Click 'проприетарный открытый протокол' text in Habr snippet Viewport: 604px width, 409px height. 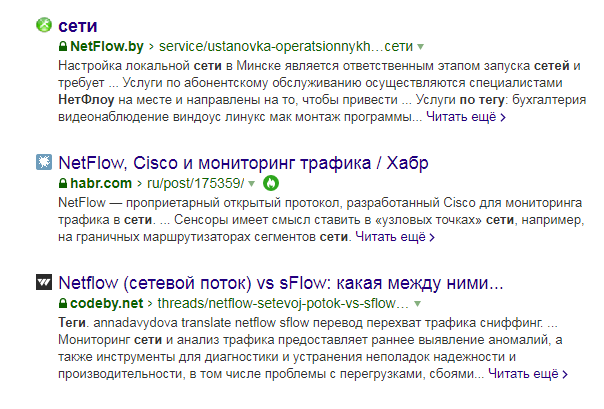[x=234, y=203]
